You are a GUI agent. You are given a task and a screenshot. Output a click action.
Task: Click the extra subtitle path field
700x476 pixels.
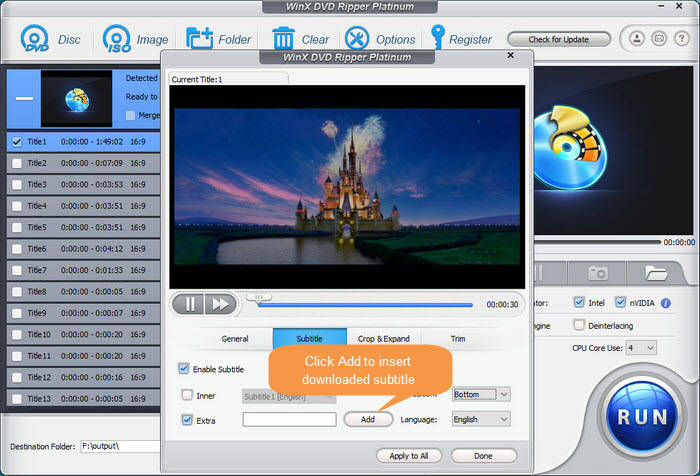click(289, 419)
